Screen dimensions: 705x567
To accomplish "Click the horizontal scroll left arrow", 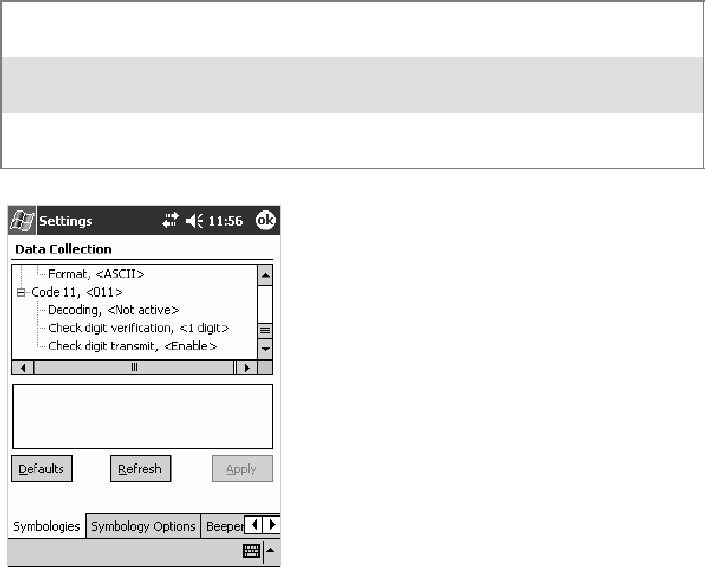I will point(22,368).
